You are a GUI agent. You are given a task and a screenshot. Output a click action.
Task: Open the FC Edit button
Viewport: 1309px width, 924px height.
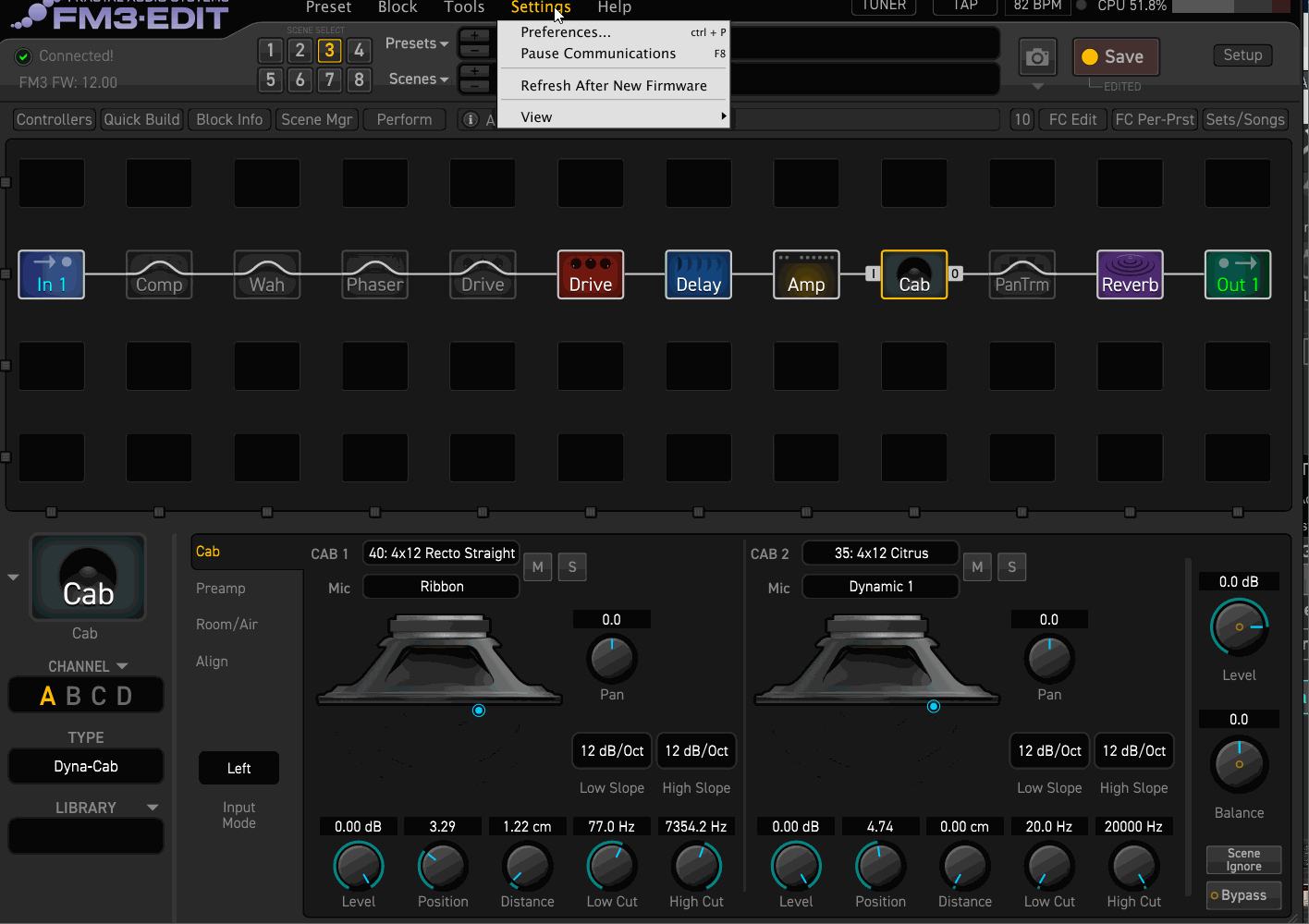(1072, 119)
